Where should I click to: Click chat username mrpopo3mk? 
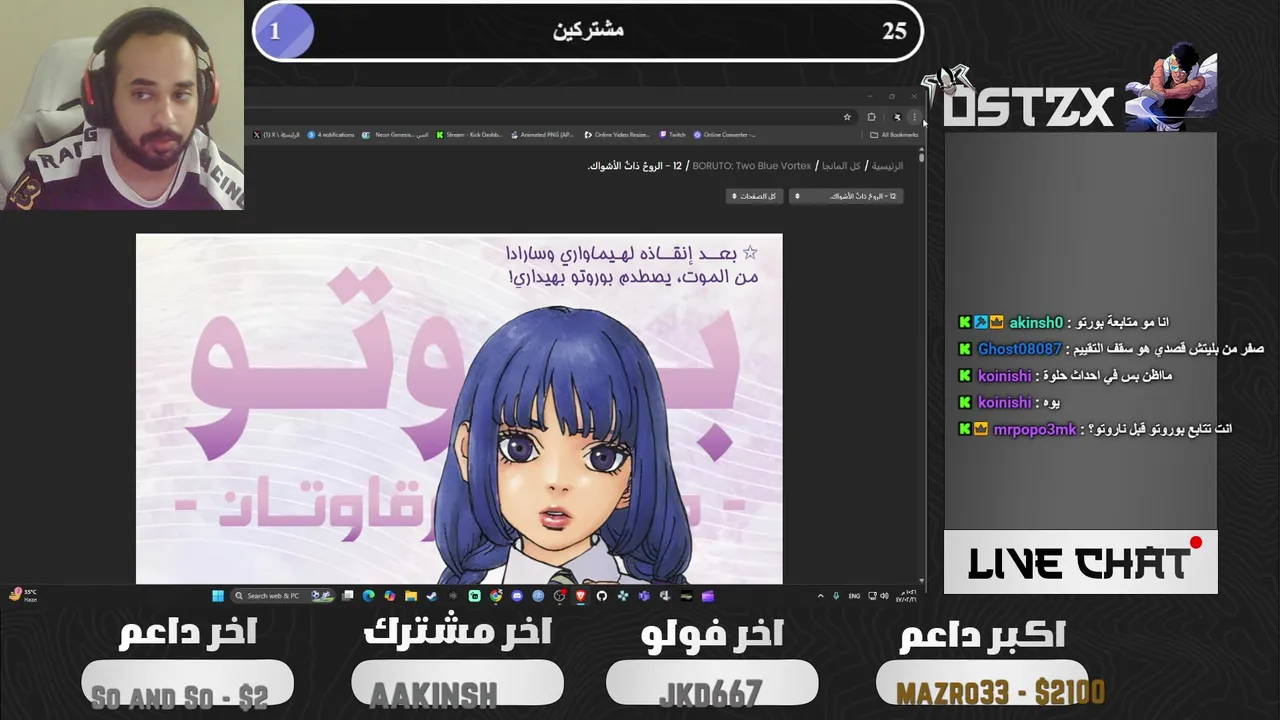point(1035,429)
